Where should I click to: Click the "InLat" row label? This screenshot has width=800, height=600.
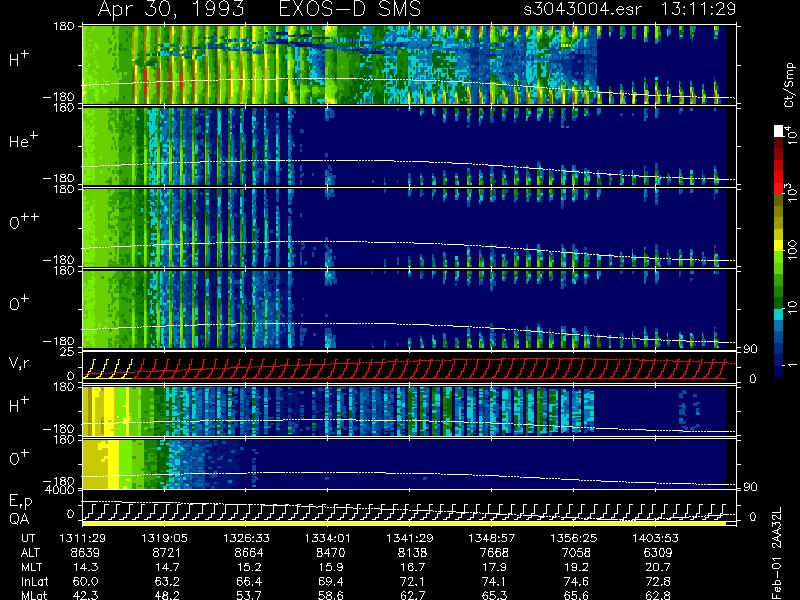pos(35,581)
